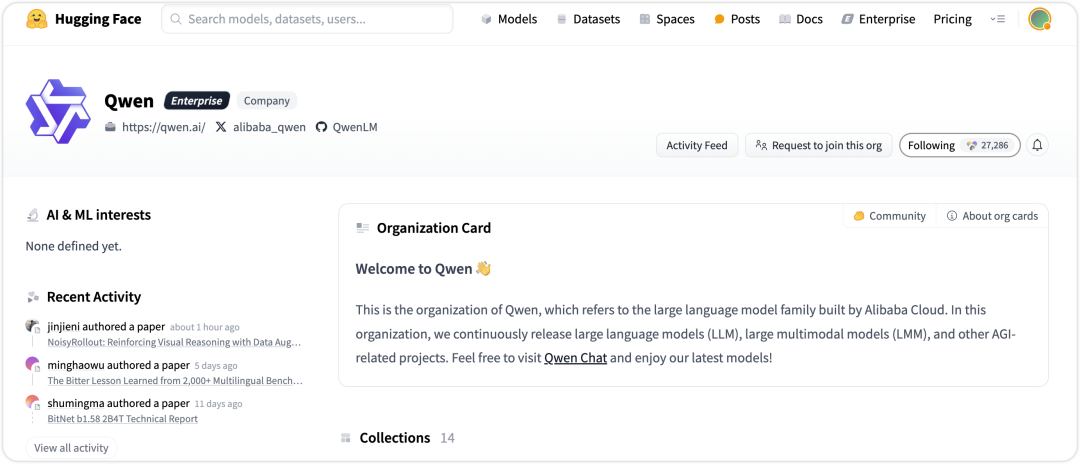Image resolution: width=1080 pixels, height=464 pixels.
Task: Click the Collections heading
Action: [x=395, y=438]
